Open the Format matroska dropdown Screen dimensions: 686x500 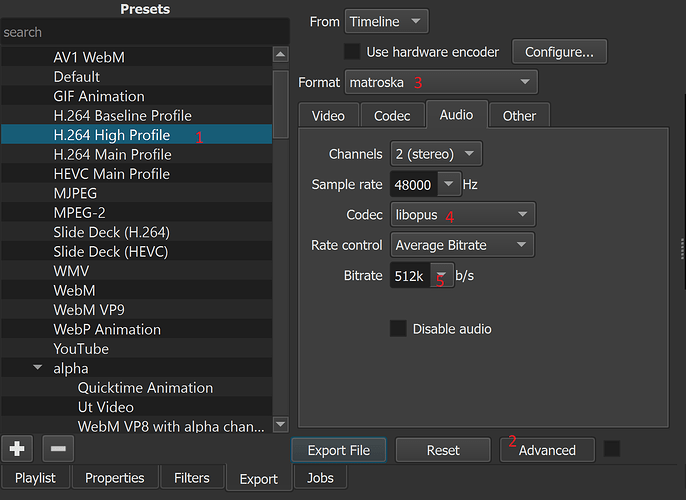pyautogui.click(x=441, y=82)
